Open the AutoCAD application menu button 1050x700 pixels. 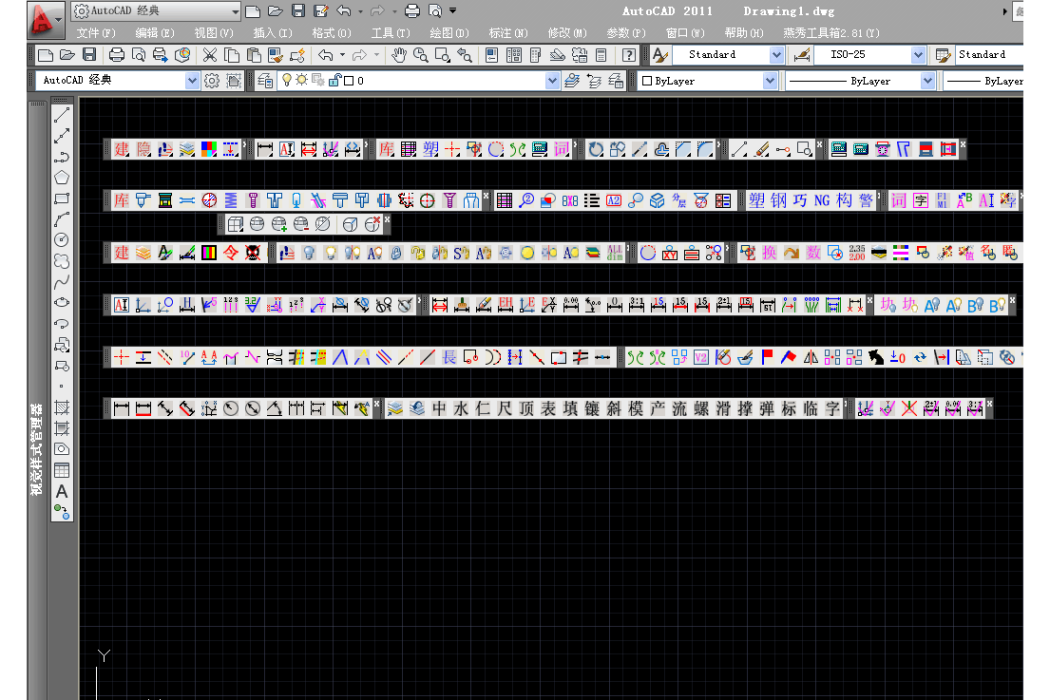(x=44, y=19)
